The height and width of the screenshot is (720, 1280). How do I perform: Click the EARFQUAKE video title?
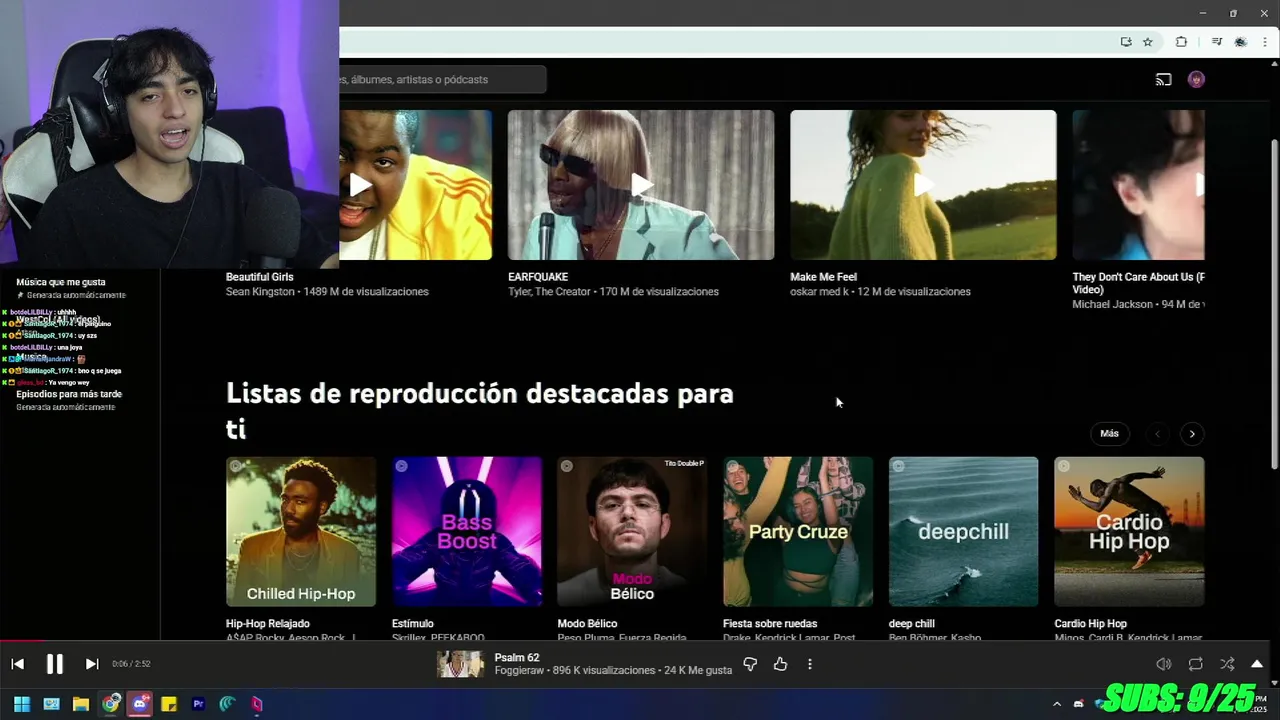(x=538, y=277)
